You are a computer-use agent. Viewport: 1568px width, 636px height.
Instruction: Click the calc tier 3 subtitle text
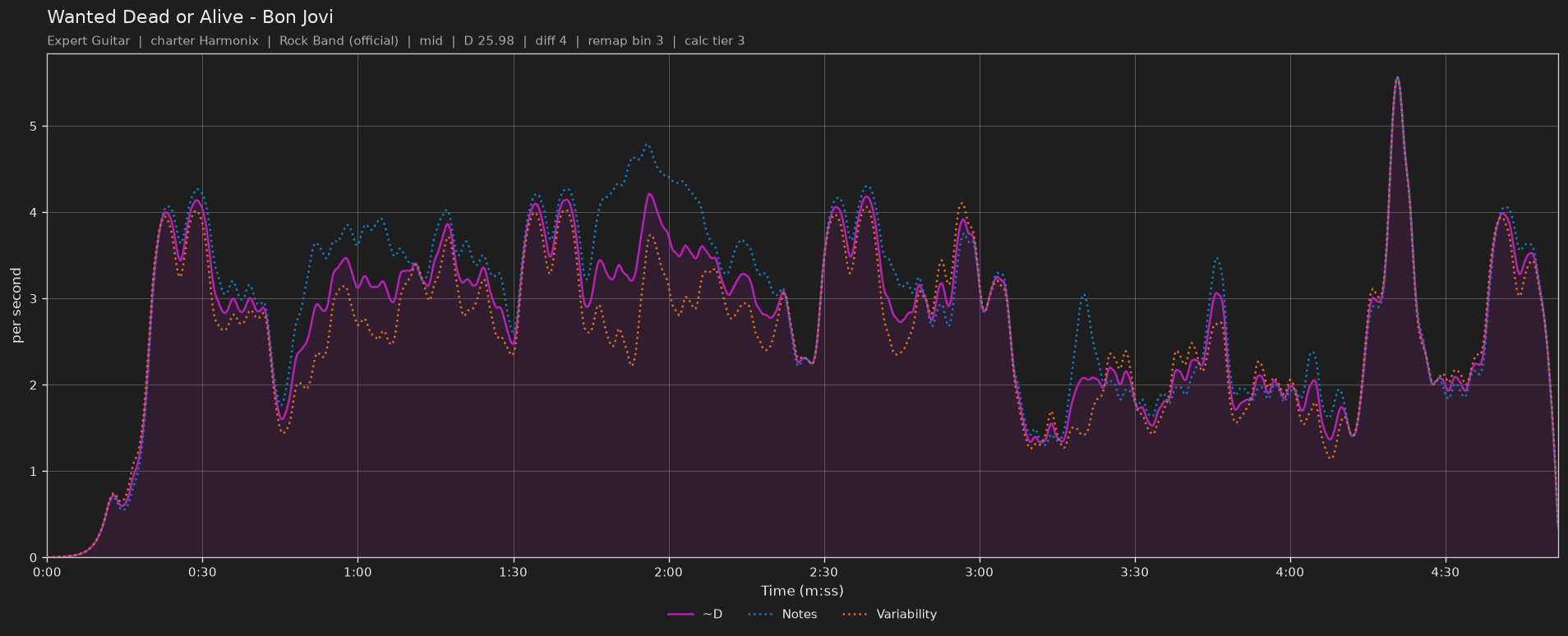click(715, 41)
